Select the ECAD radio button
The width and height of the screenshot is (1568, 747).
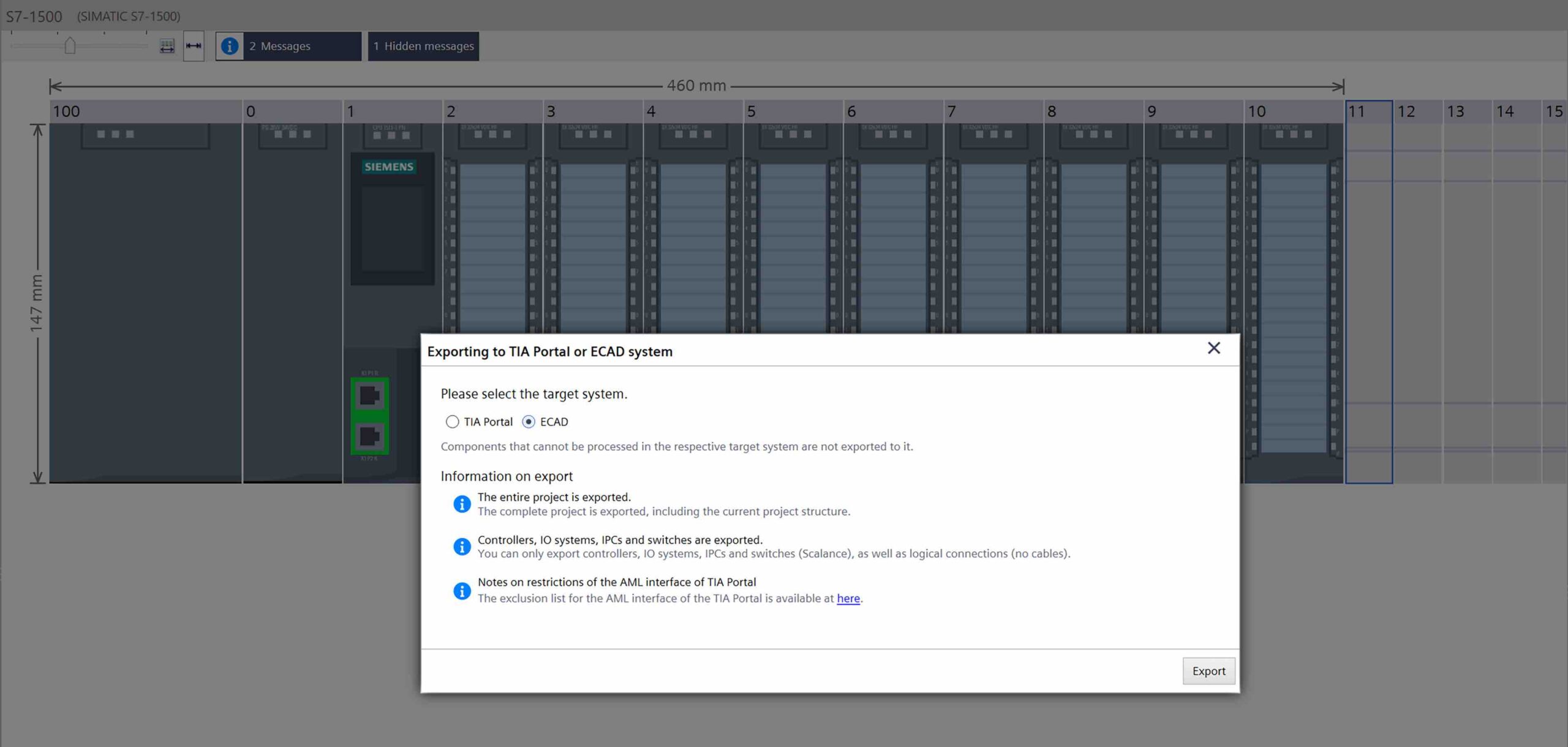click(x=529, y=422)
